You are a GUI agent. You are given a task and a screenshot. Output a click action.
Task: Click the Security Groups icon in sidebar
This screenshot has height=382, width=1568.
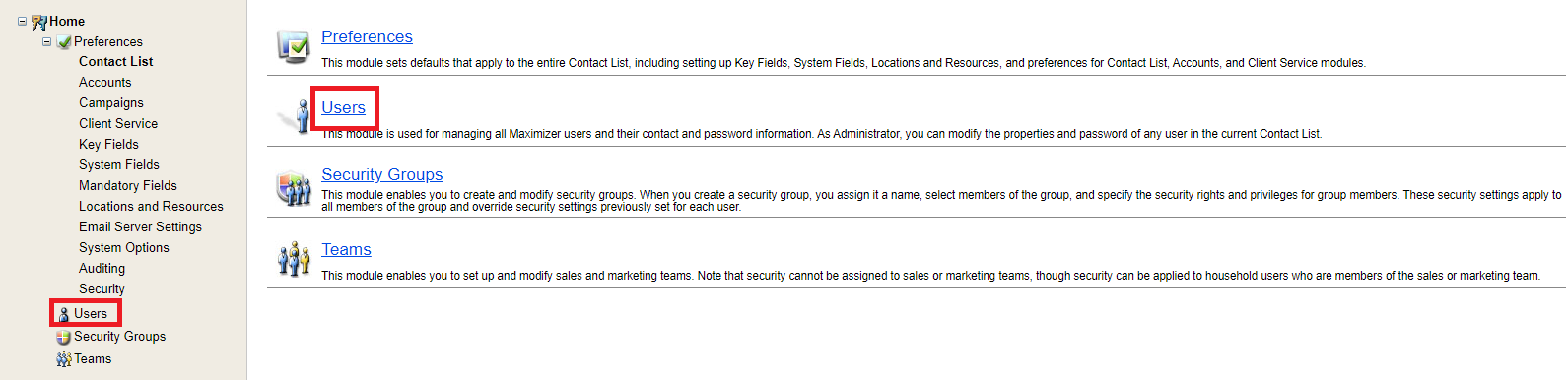64,337
